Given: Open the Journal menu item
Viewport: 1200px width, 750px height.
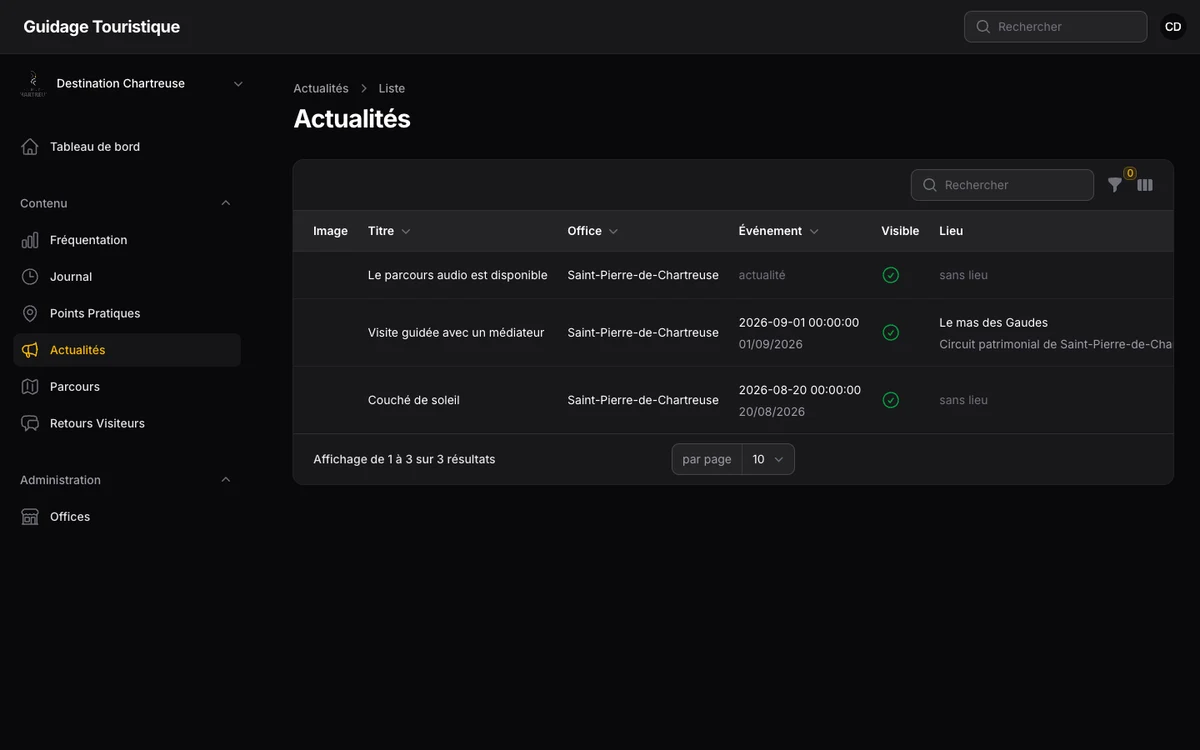Looking at the screenshot, I should tap(127, 277).
